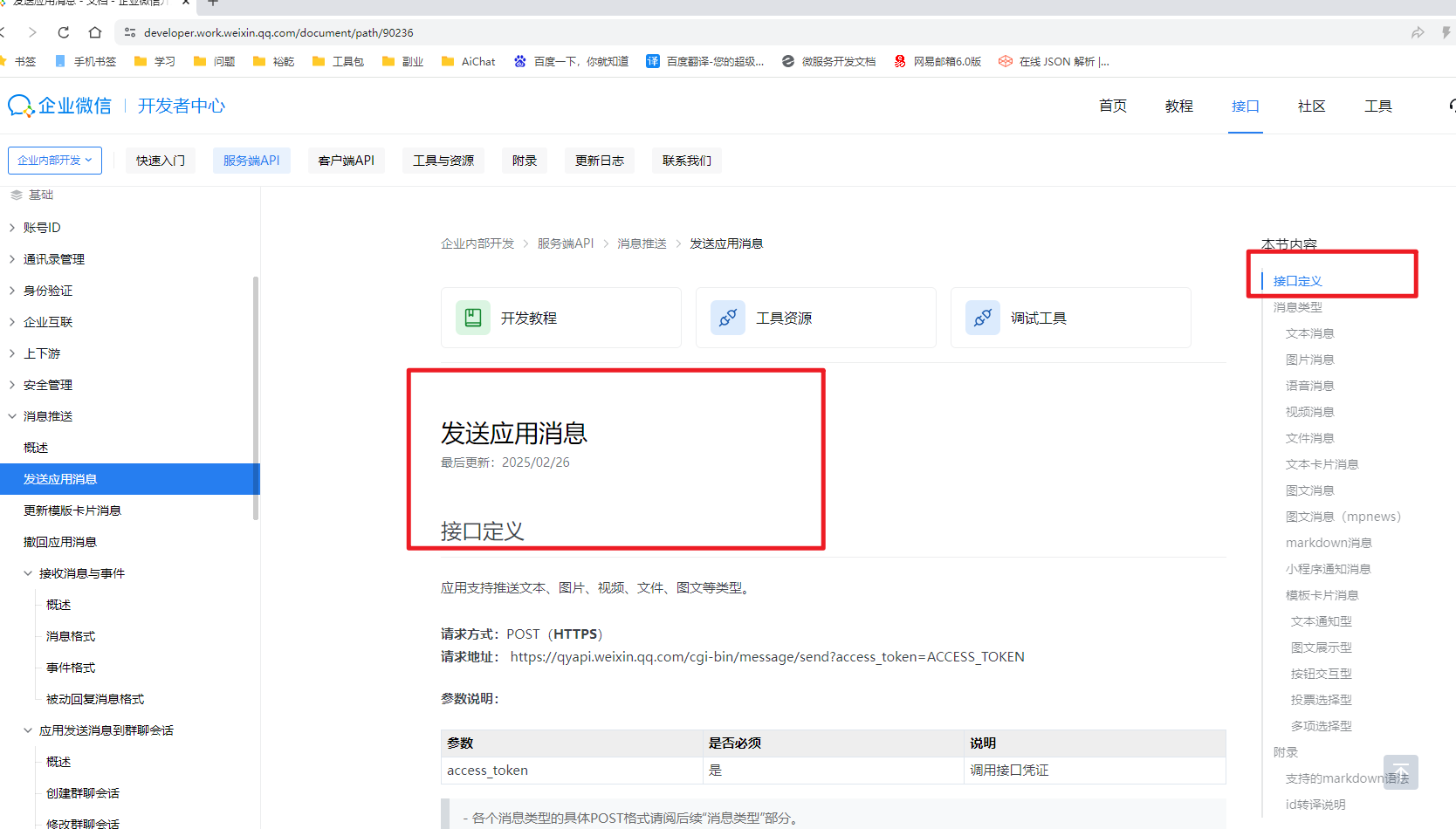Click 消息推送 breadcrumb link
Viewport: 1456px width, 829px height.
coord(642,243)
